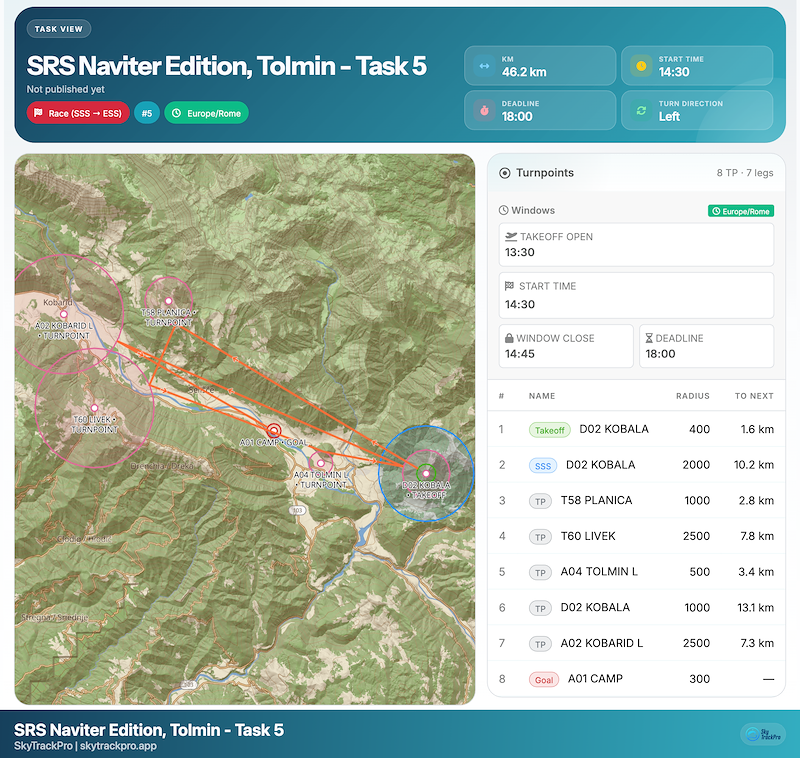
Task: Click the T60 LIVEK turnpoint marker on map
Action: pyautogui.click(x=94, y=408)
